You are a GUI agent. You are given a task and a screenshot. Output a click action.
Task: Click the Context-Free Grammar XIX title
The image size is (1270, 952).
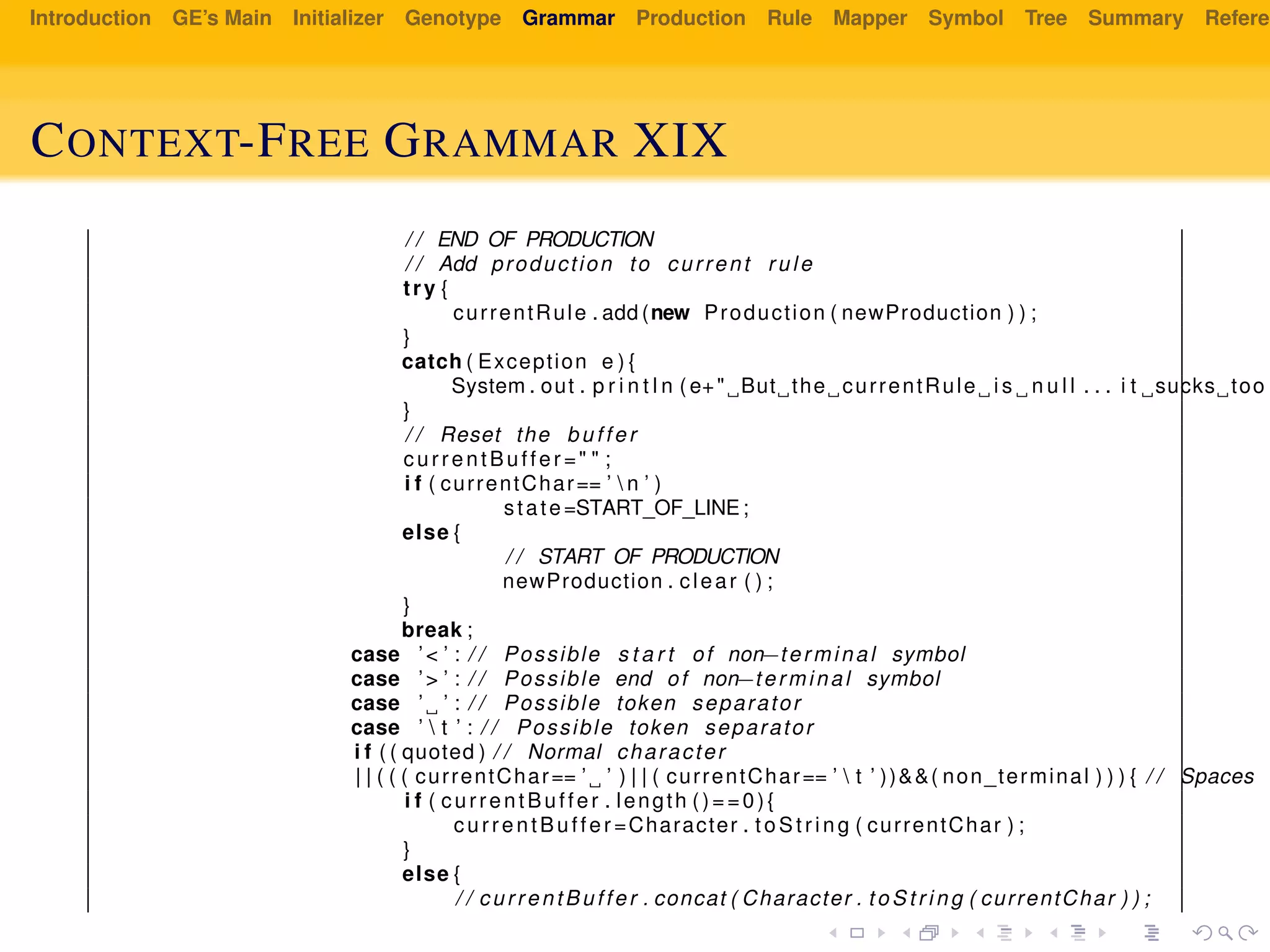tap(379, 140)
